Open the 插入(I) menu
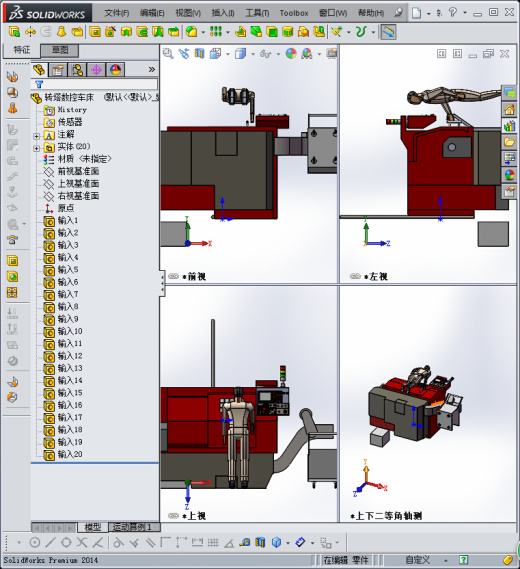520x569 pixels. pos(223,13)
